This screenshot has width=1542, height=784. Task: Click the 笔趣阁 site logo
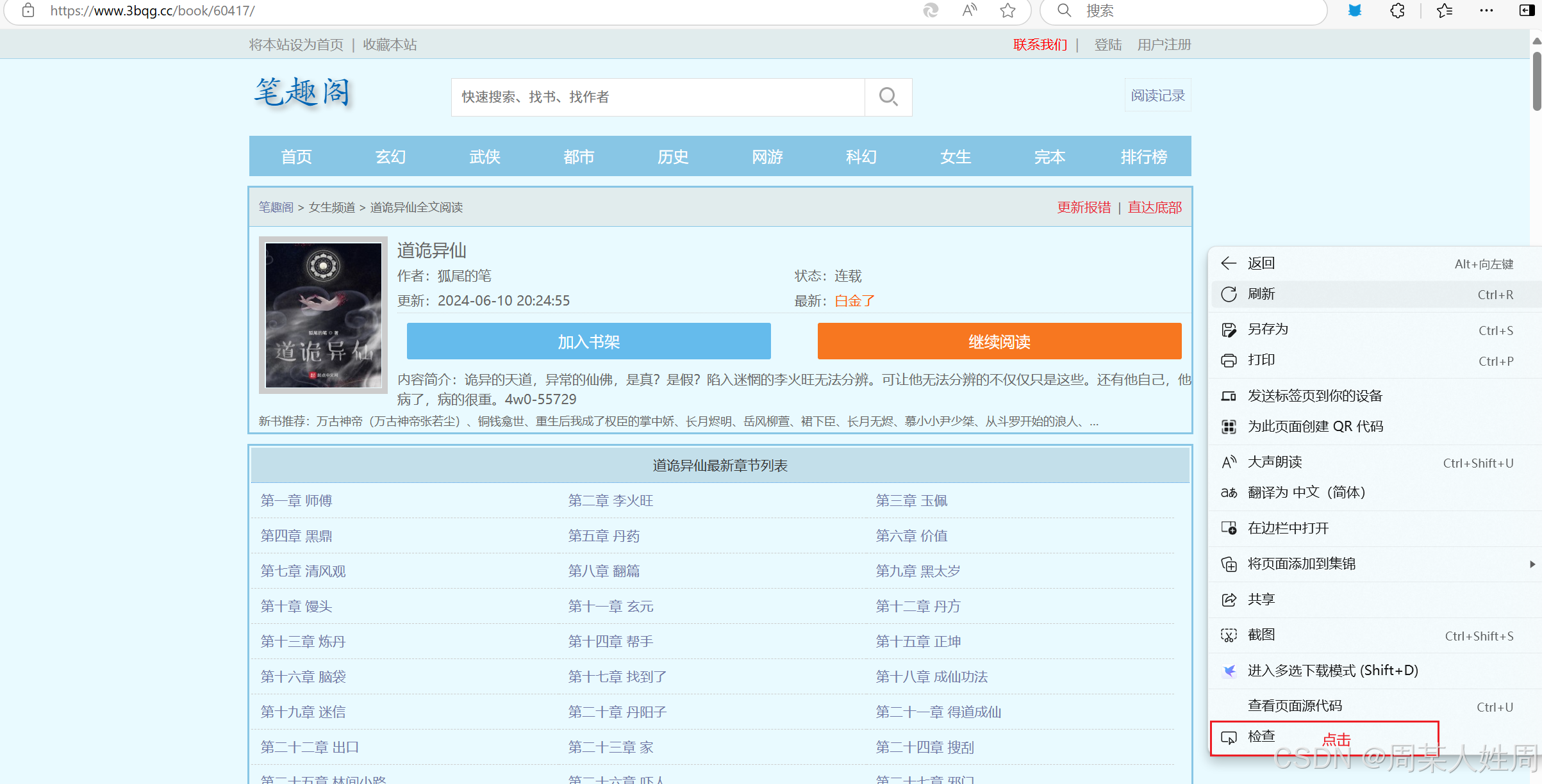coord(303,94)
